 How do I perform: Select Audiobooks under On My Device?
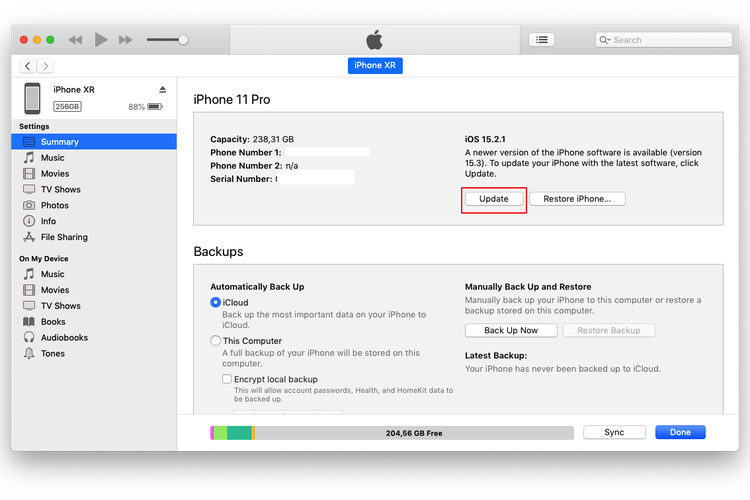(x=64, y=338)
